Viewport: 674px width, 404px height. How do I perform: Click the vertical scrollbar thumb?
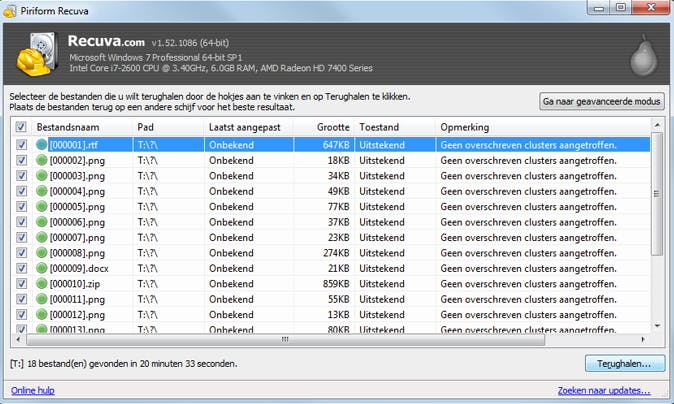tap(657, 194)
